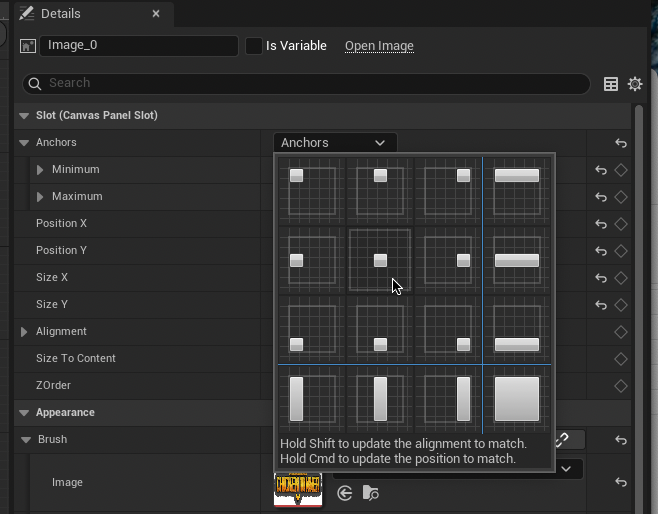Viewport: 658px width, 514px height.
Task: Pick the full-screen stretch anchor preset
Action: 517,399
